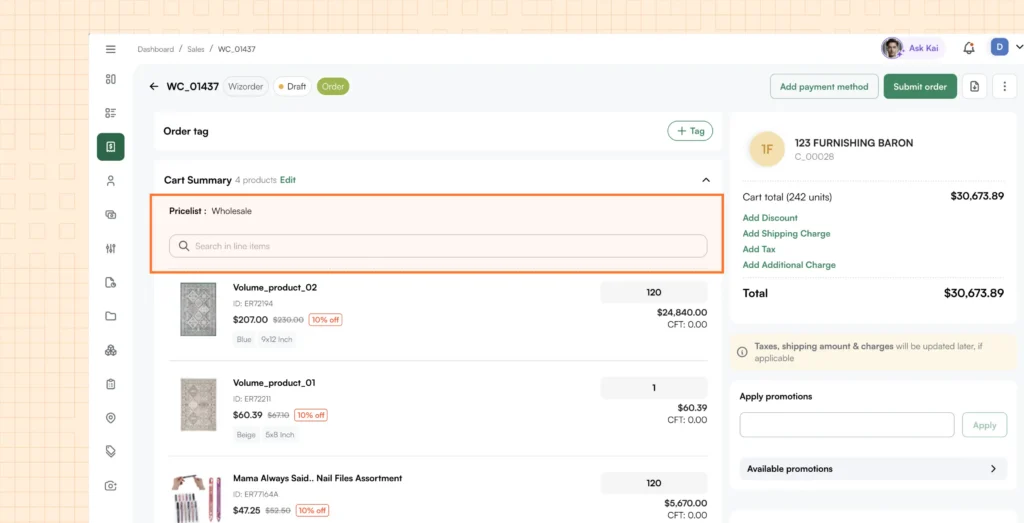The width and height of the screenshot is (1024, 523).
Task: Open the task list icon in sidebar
Action: pos(110,113)
